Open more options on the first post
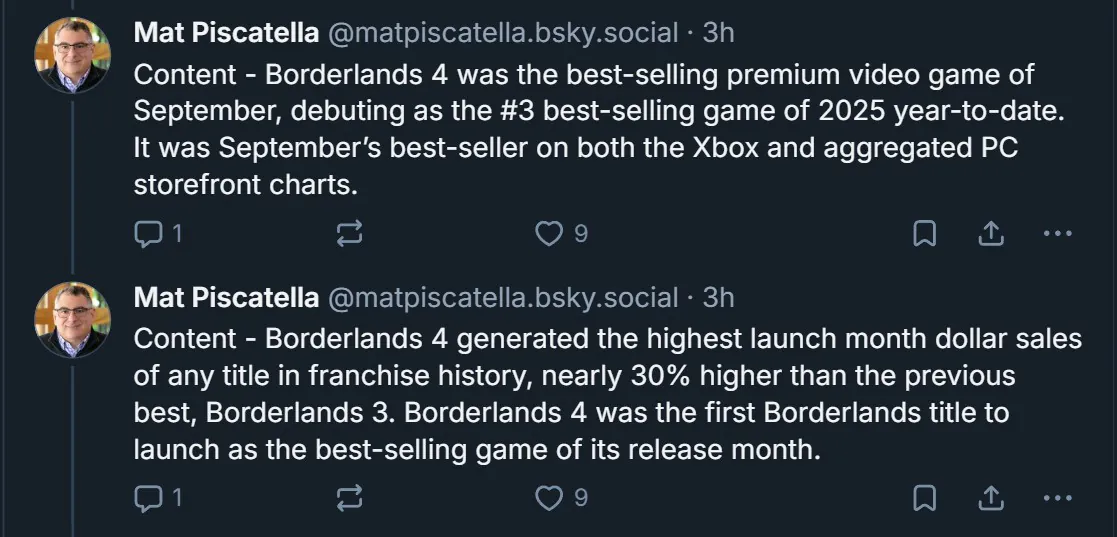The image size is (1117, 537). pos(1057,234)
